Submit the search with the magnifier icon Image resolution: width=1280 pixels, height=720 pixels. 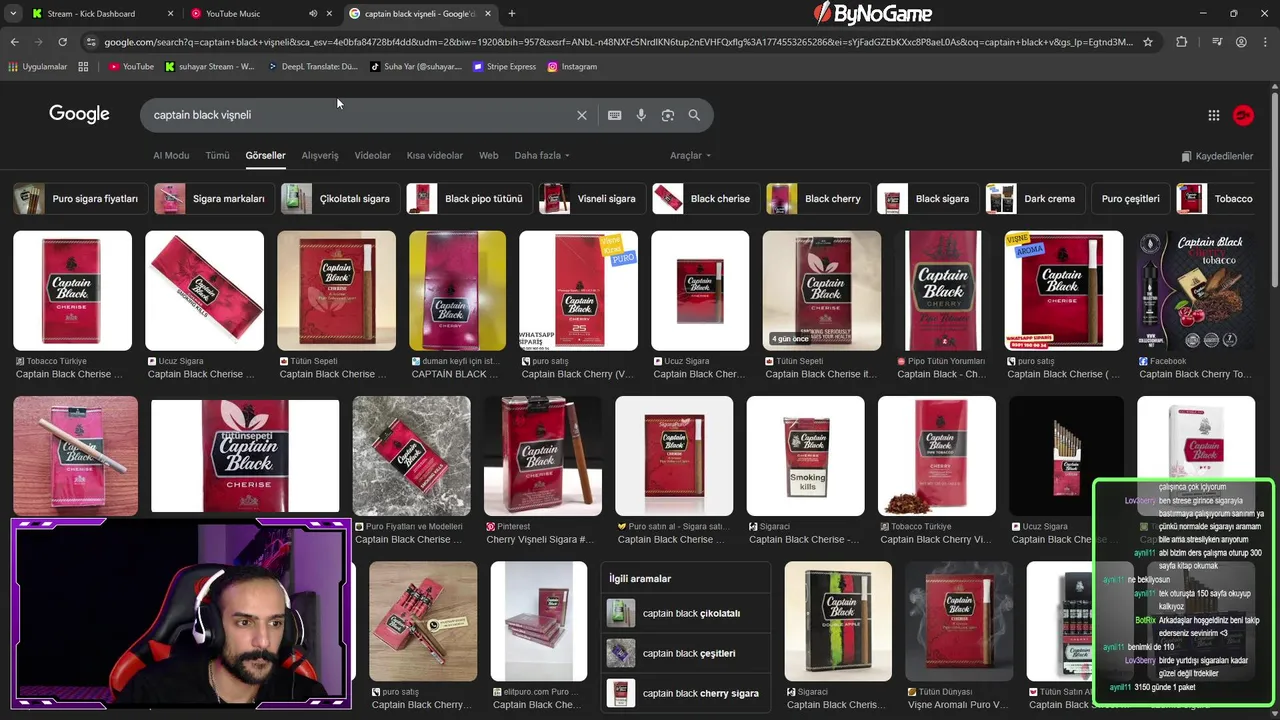694,115
